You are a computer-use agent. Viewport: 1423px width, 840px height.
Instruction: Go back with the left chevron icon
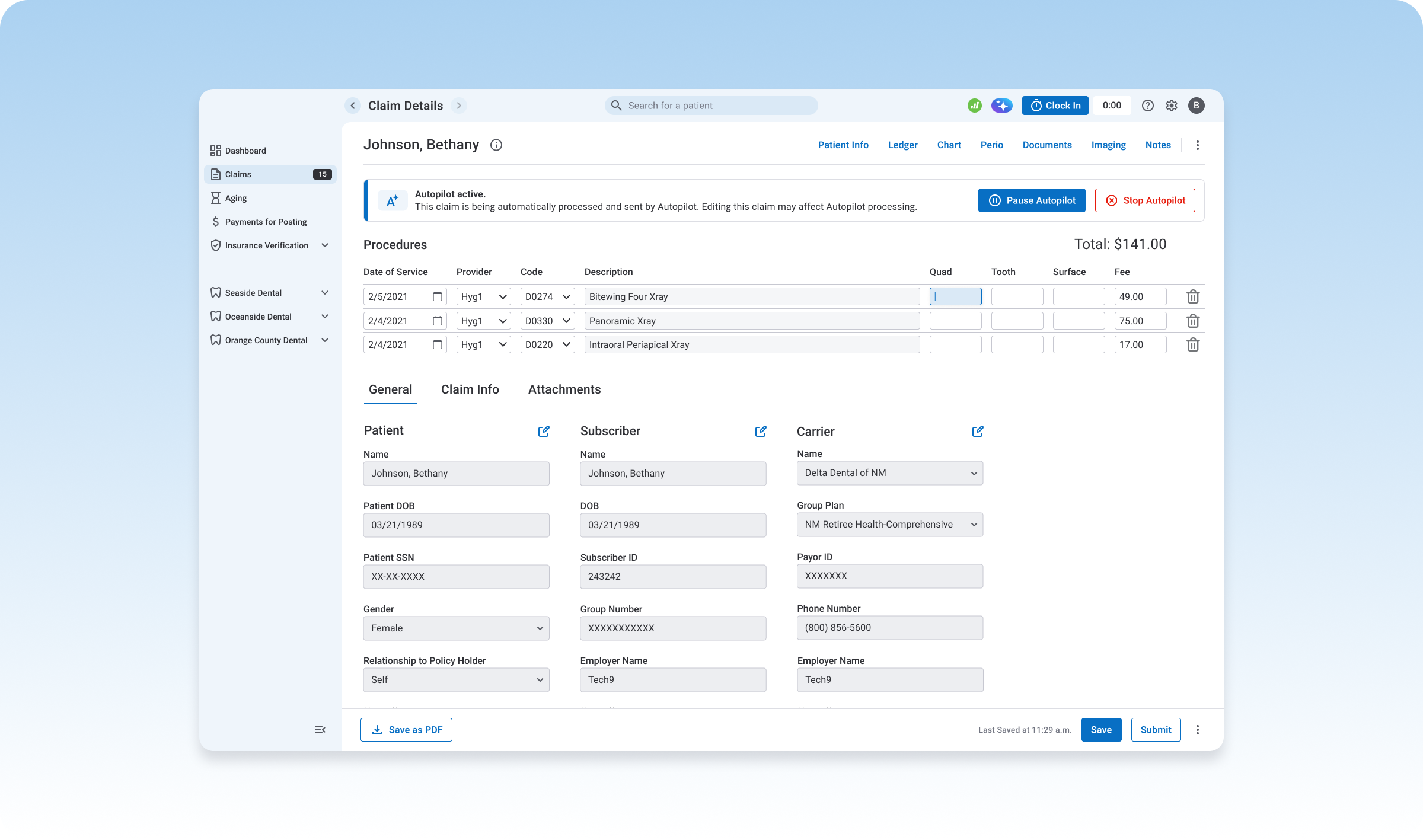click(x=353, y=106)
